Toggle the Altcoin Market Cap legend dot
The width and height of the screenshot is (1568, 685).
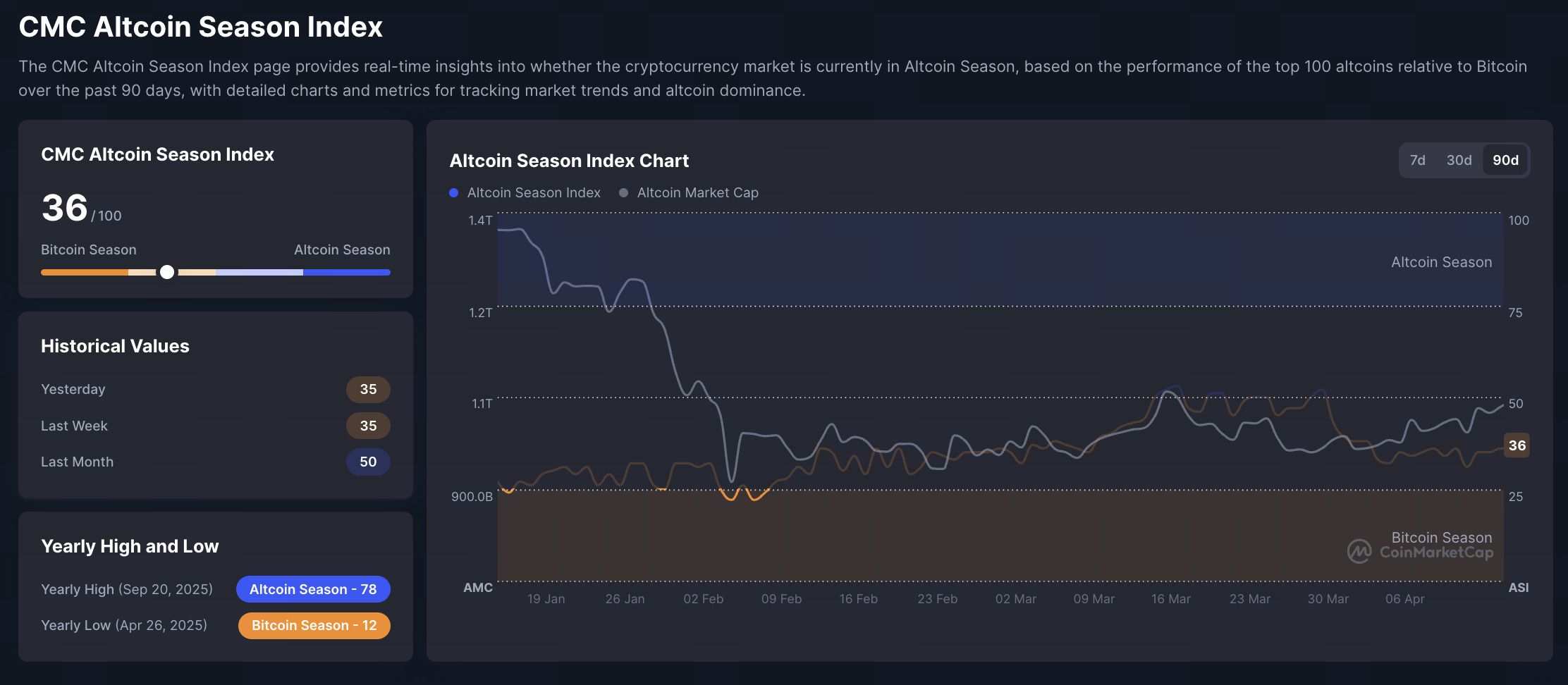pos(623,193)
